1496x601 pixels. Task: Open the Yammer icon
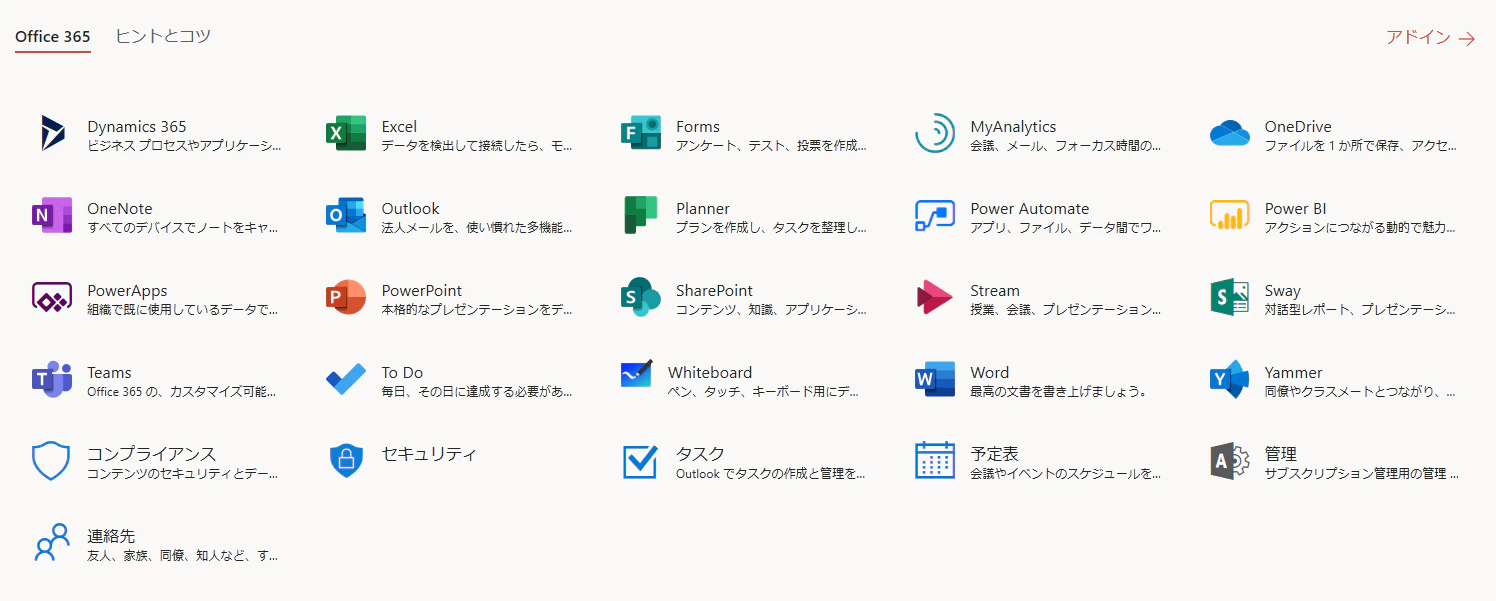(x=1230, y=379)
